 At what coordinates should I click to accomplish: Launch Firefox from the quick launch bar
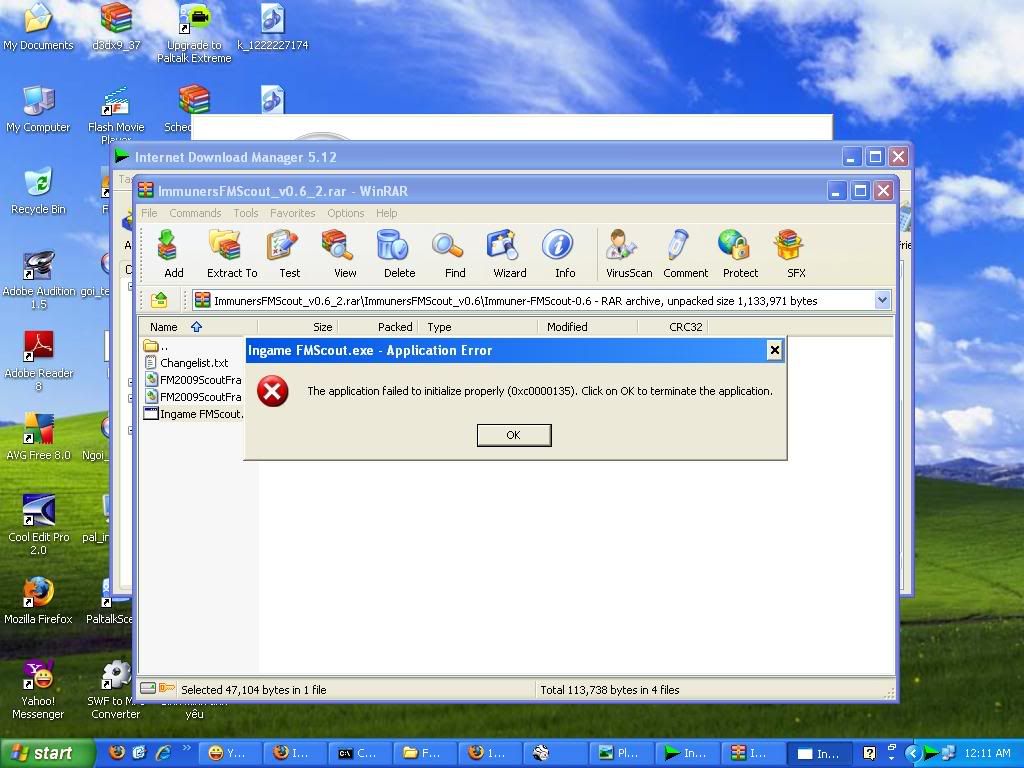117,753
